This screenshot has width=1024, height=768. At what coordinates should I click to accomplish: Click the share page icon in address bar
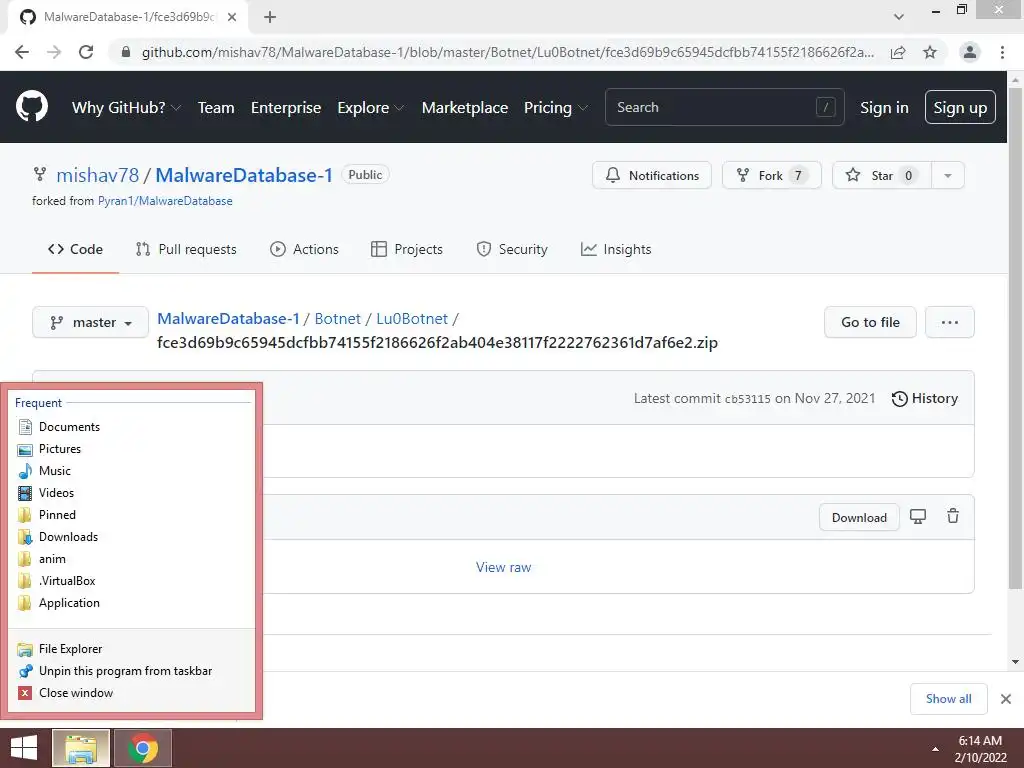[x=898, y=52]
